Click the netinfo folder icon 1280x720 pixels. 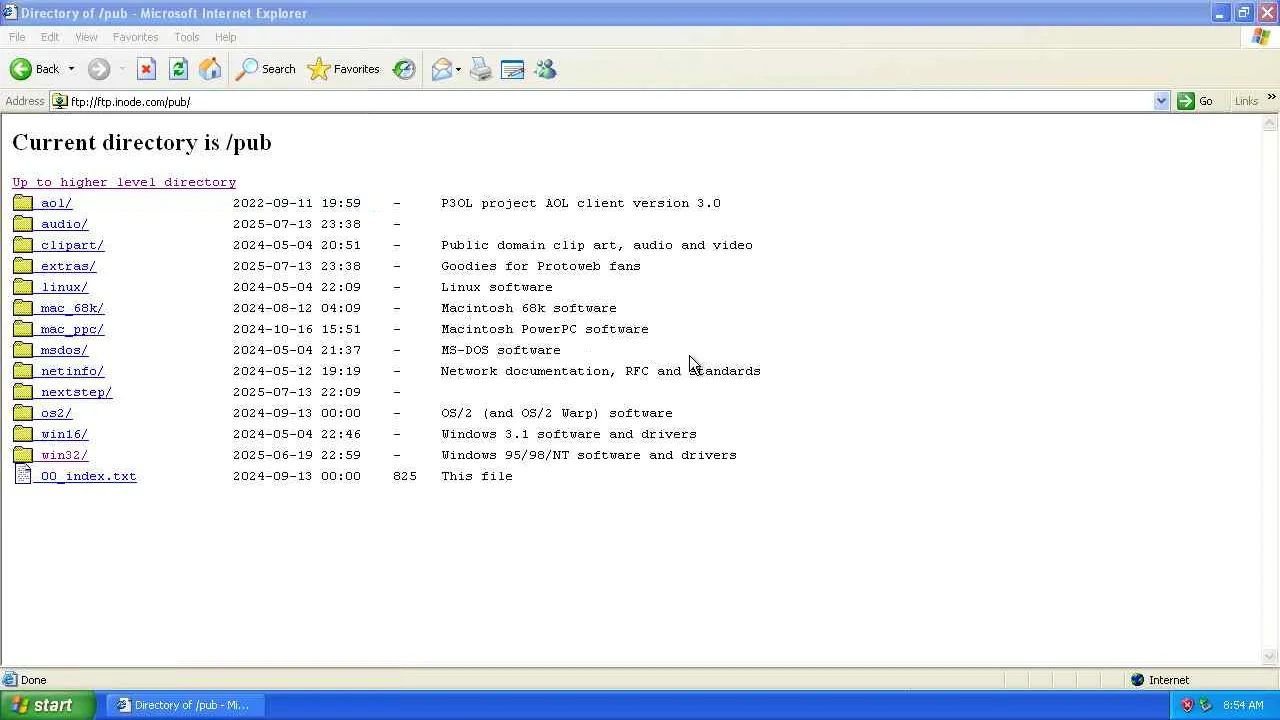(23, 371)
